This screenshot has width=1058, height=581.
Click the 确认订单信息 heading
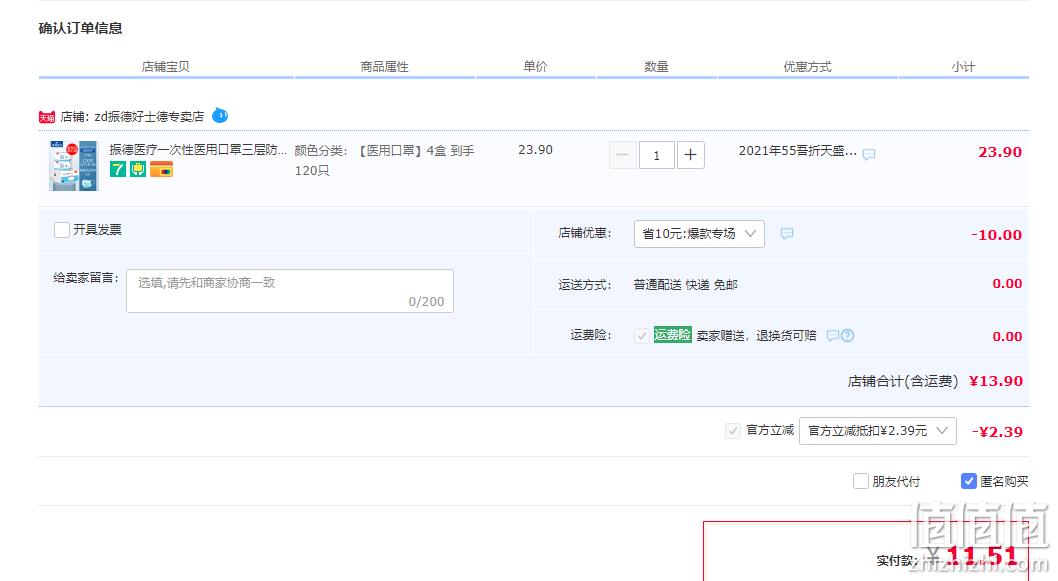click(x=80, y=28)
